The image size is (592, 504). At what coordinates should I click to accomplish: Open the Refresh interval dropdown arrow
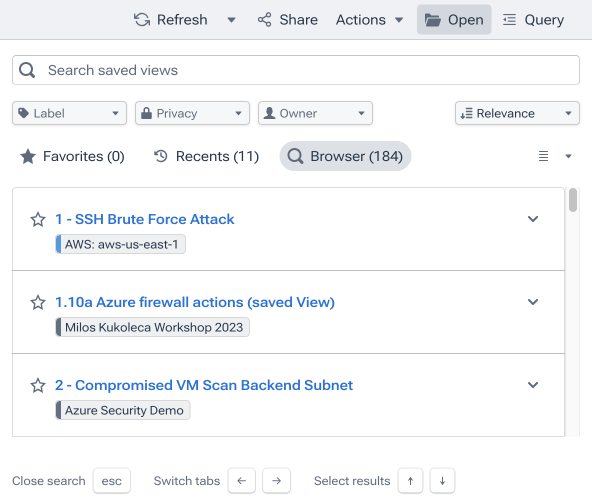coord(231,20)
